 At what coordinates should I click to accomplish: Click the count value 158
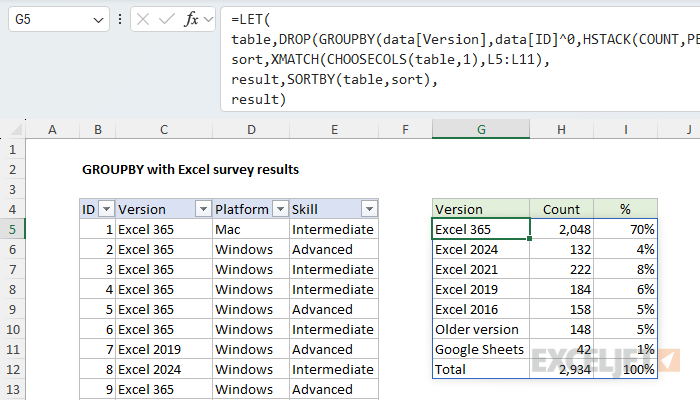[562, 309]
